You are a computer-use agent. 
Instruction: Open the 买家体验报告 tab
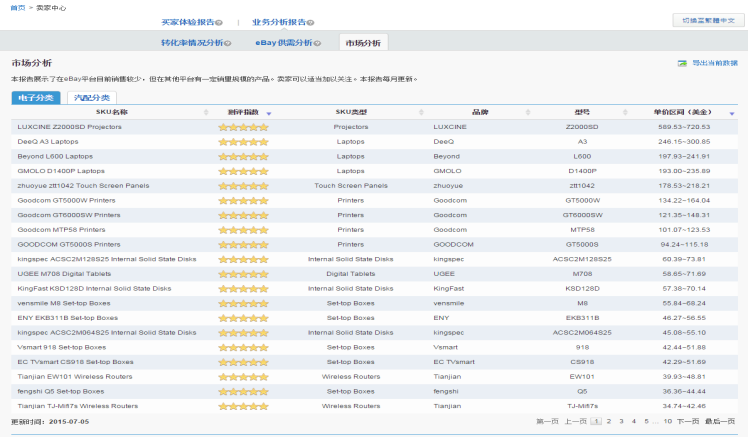coord(188,22)
